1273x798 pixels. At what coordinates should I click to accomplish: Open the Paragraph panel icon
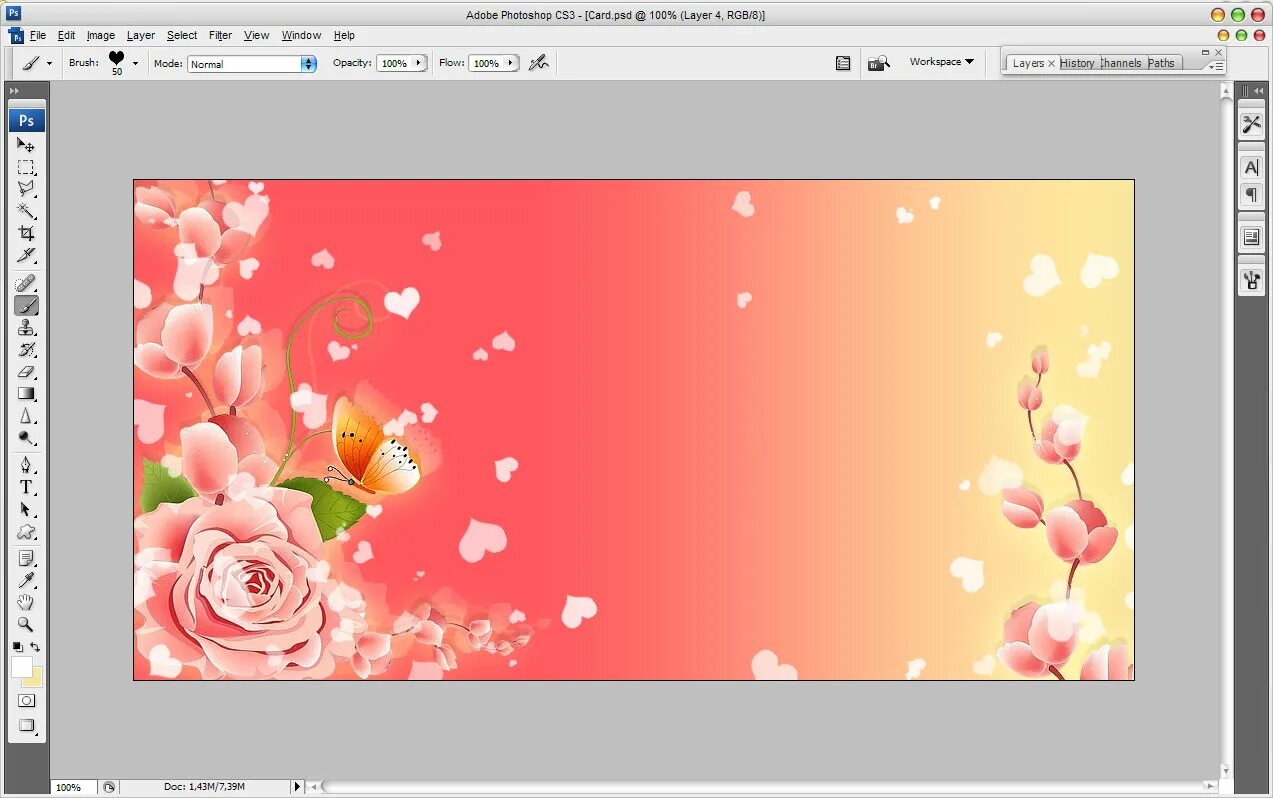1251,194
